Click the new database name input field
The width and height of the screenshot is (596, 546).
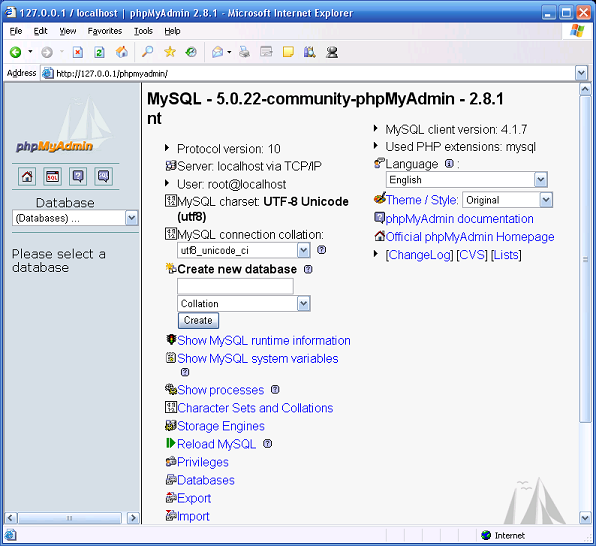(x=235, y=286)
